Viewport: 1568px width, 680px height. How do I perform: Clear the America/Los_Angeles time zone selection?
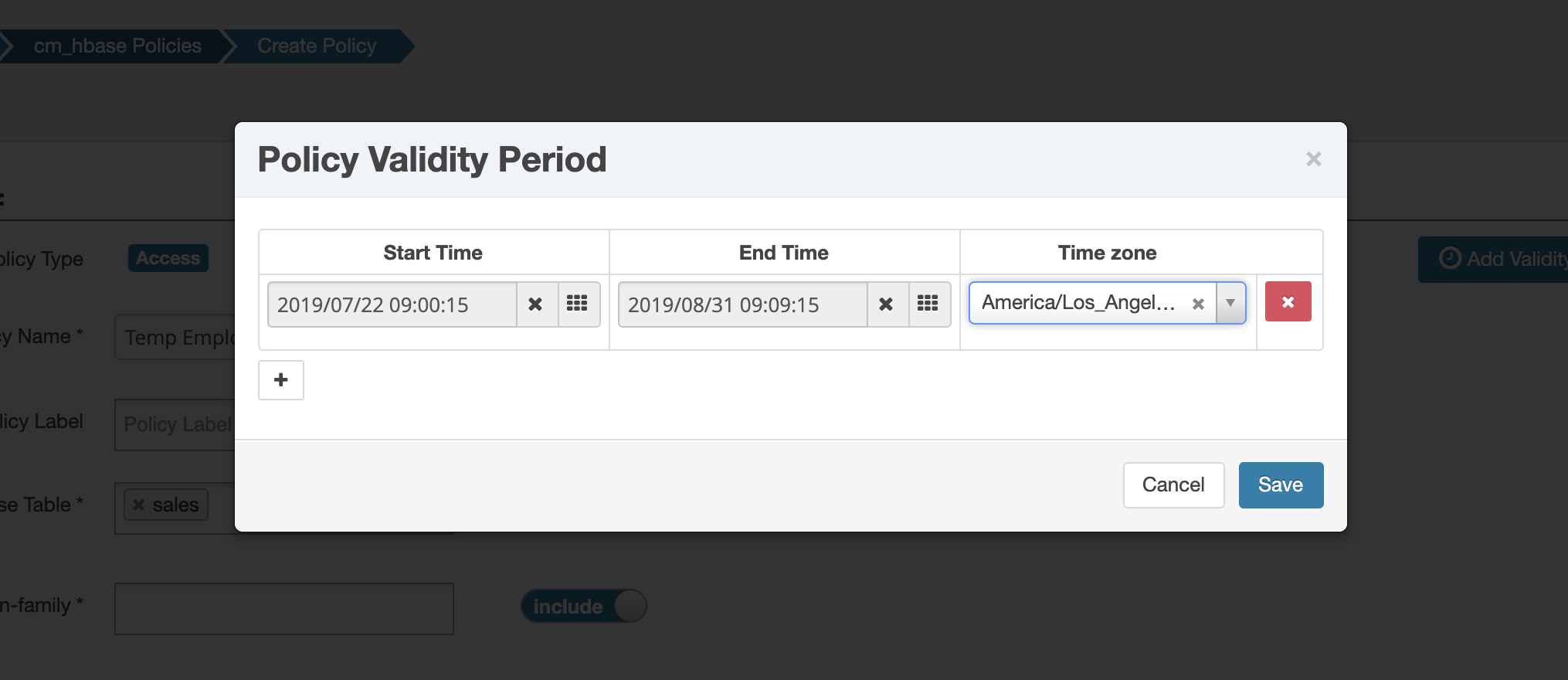point(1198,303)
